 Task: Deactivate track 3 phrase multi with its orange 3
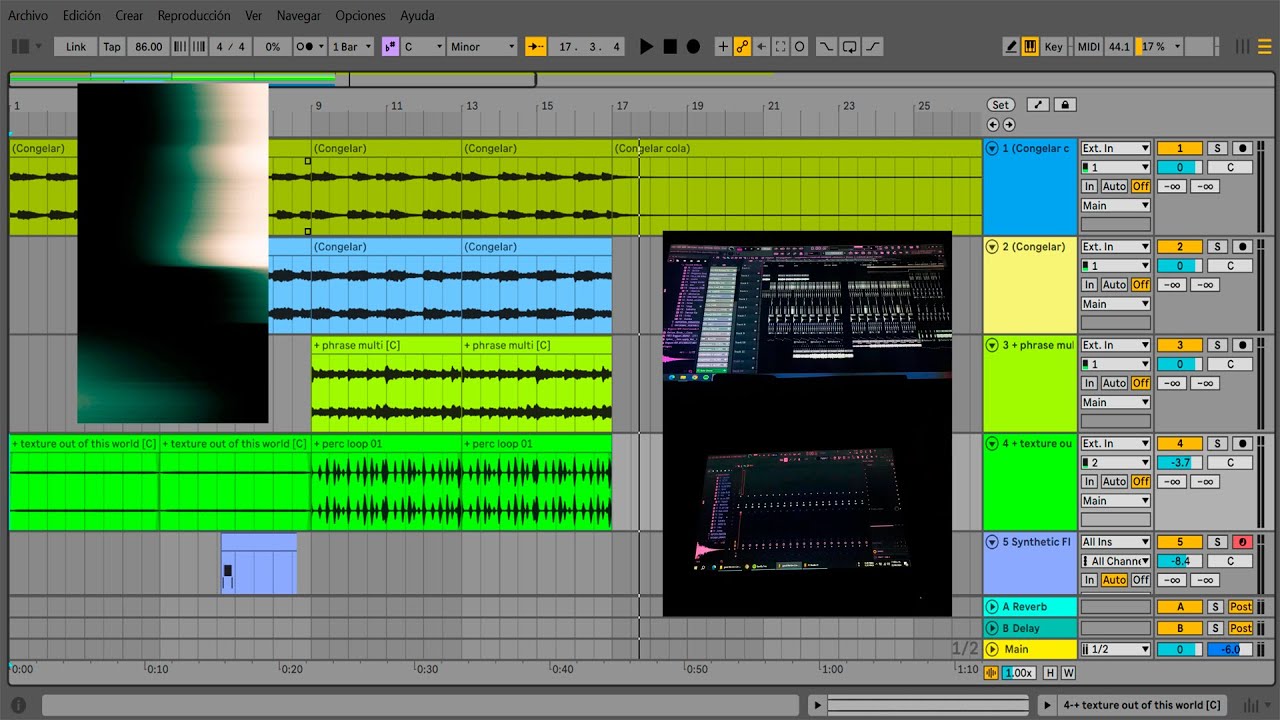point(1179,345)
